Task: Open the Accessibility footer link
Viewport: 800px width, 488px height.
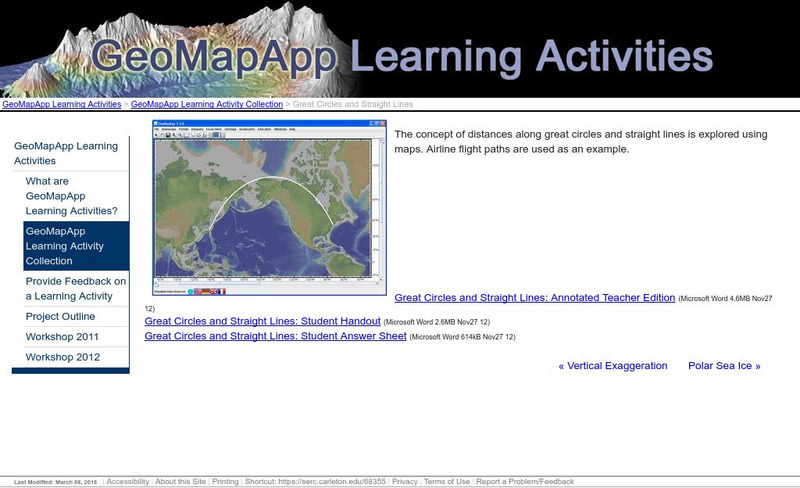Action: pyautogui.click(x=128, y=481)
